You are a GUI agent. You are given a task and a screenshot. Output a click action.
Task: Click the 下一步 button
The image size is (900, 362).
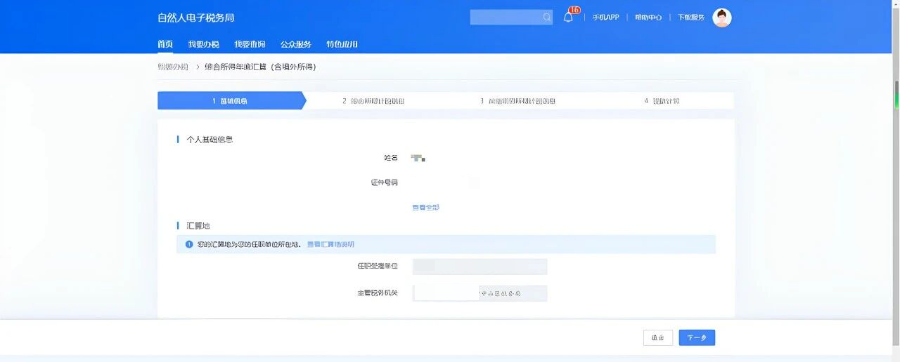pyautogui.click(x=697, y=338)
